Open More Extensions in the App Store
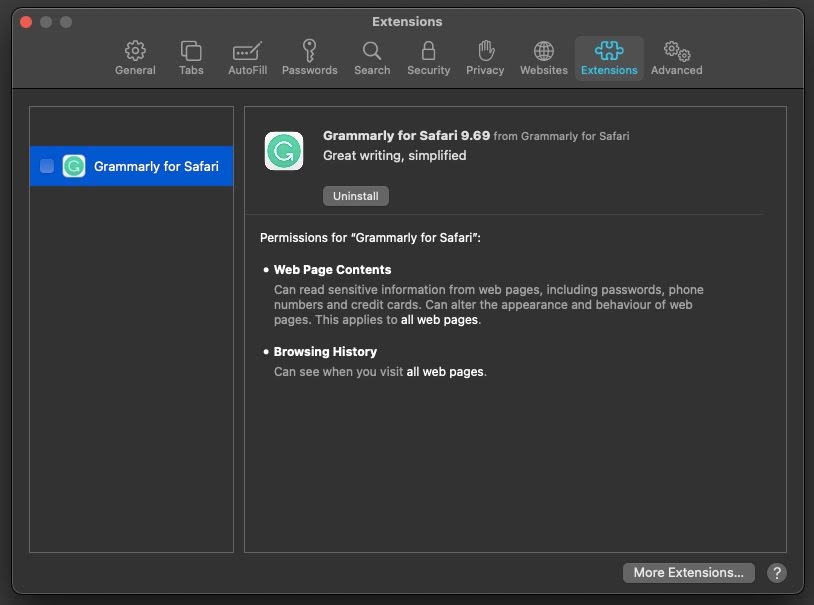The height and width of the screenshot is (605, 814). [688, 572]
